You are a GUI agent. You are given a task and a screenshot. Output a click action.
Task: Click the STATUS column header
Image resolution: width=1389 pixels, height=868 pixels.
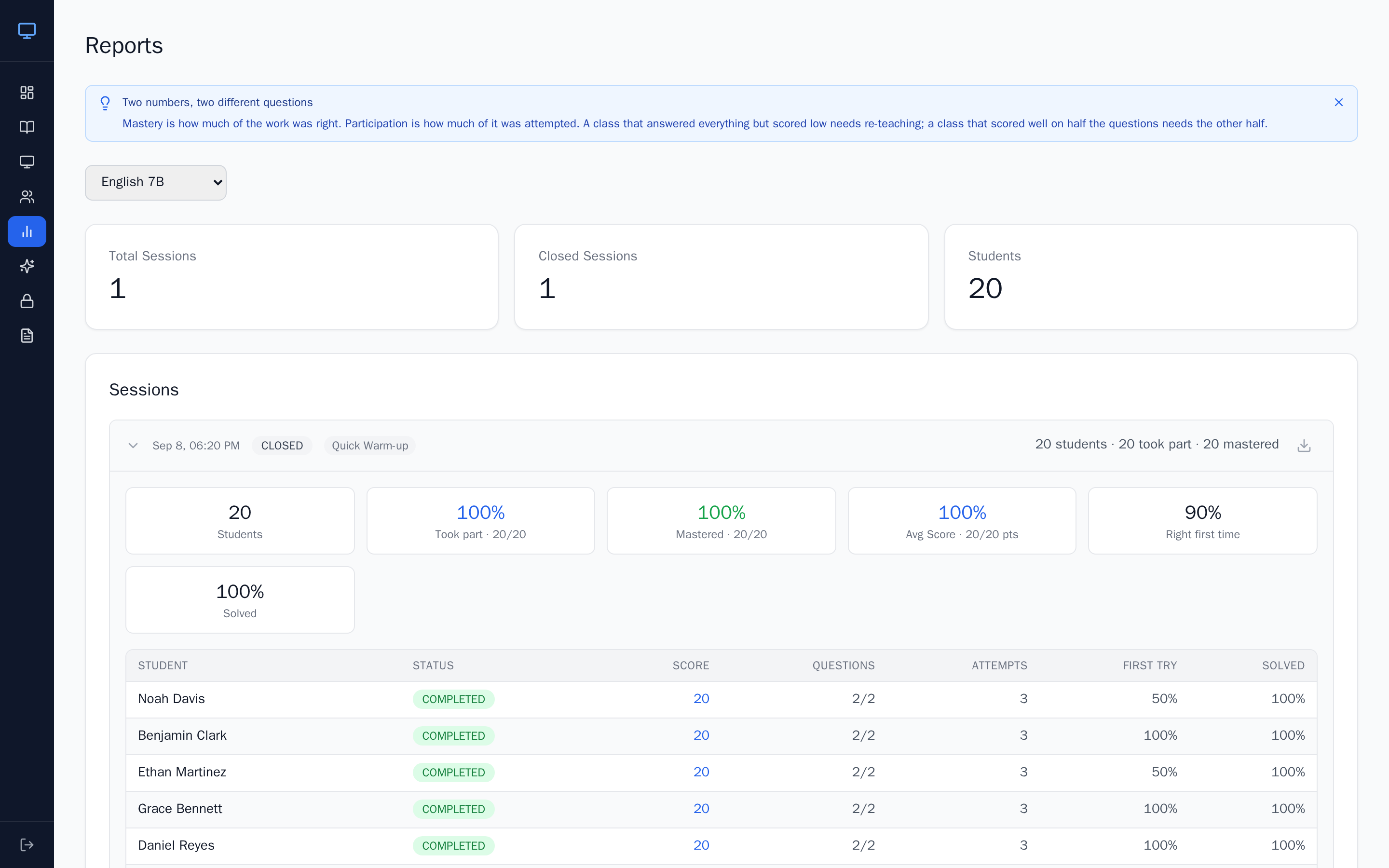tap(434, 665)
